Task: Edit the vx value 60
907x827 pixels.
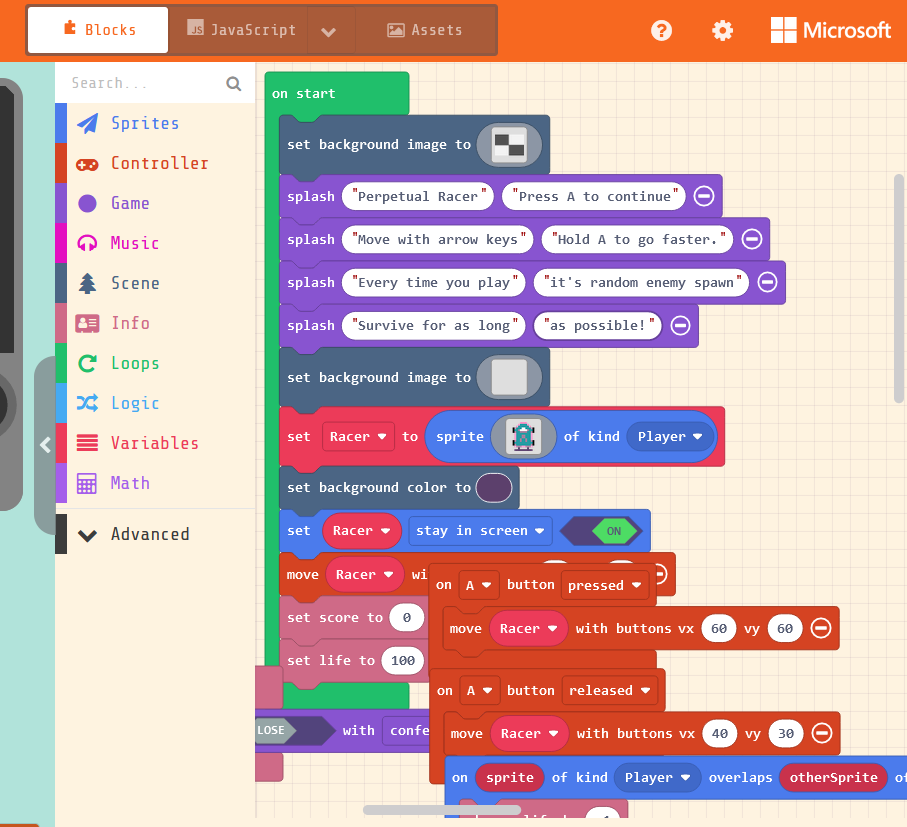Action: (x=718, y=628)
